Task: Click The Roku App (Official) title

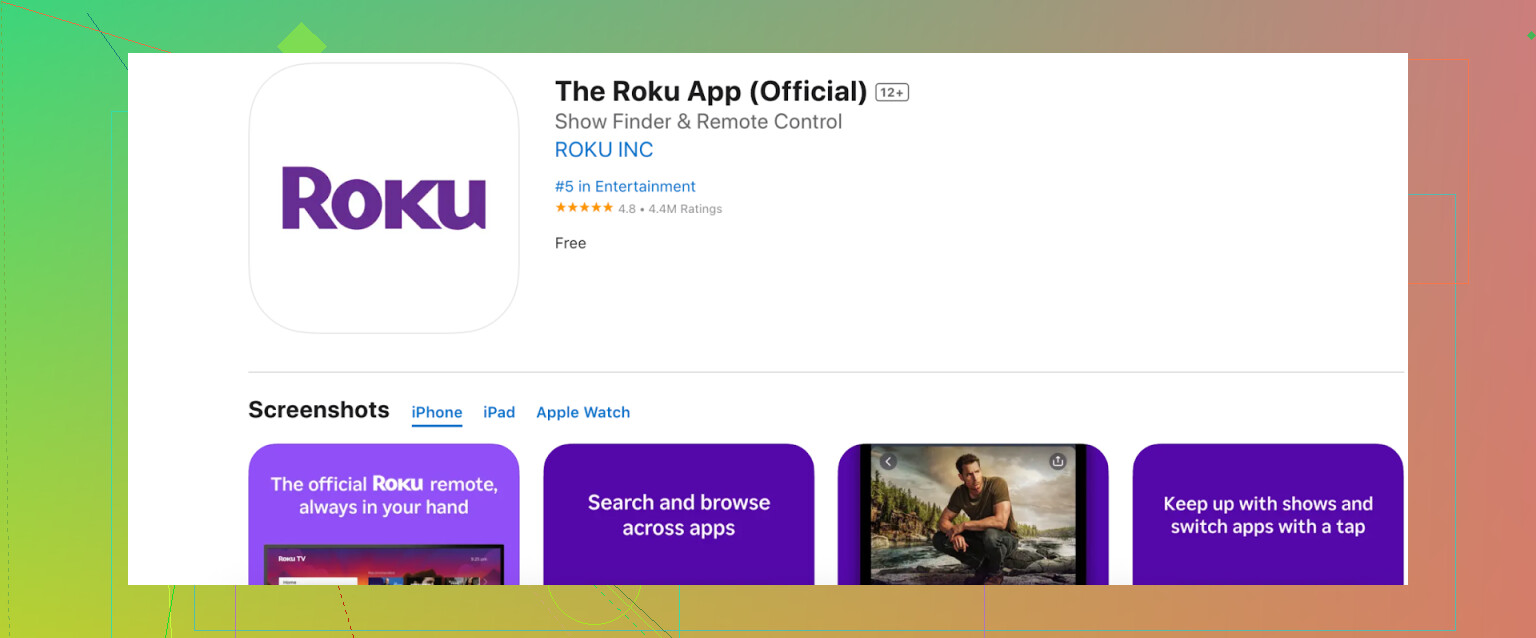Action: point(711,91)
